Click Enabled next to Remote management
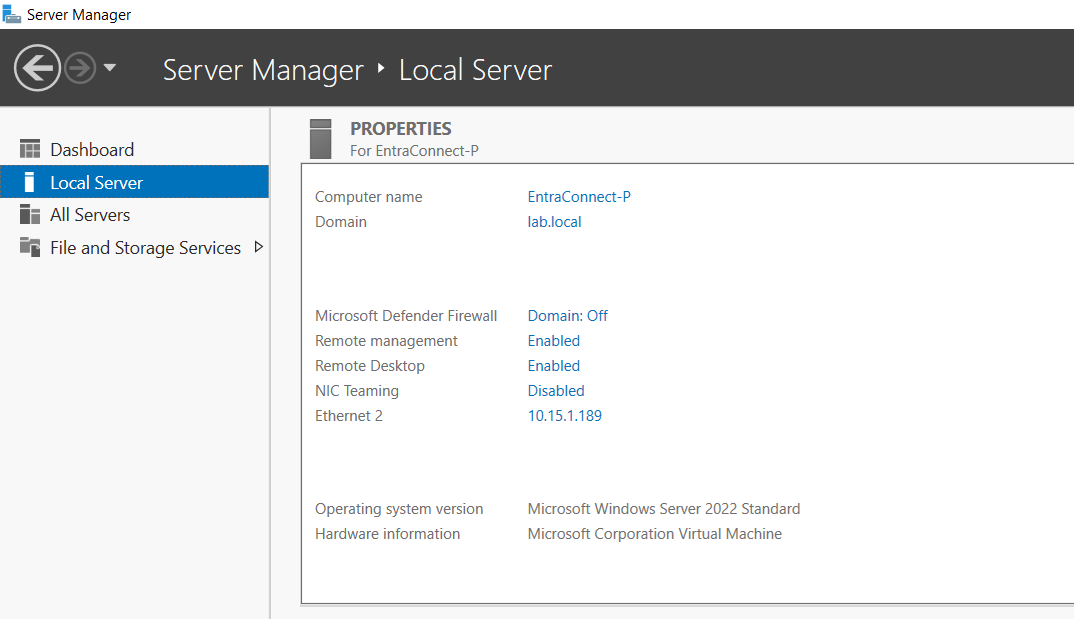 553,341
